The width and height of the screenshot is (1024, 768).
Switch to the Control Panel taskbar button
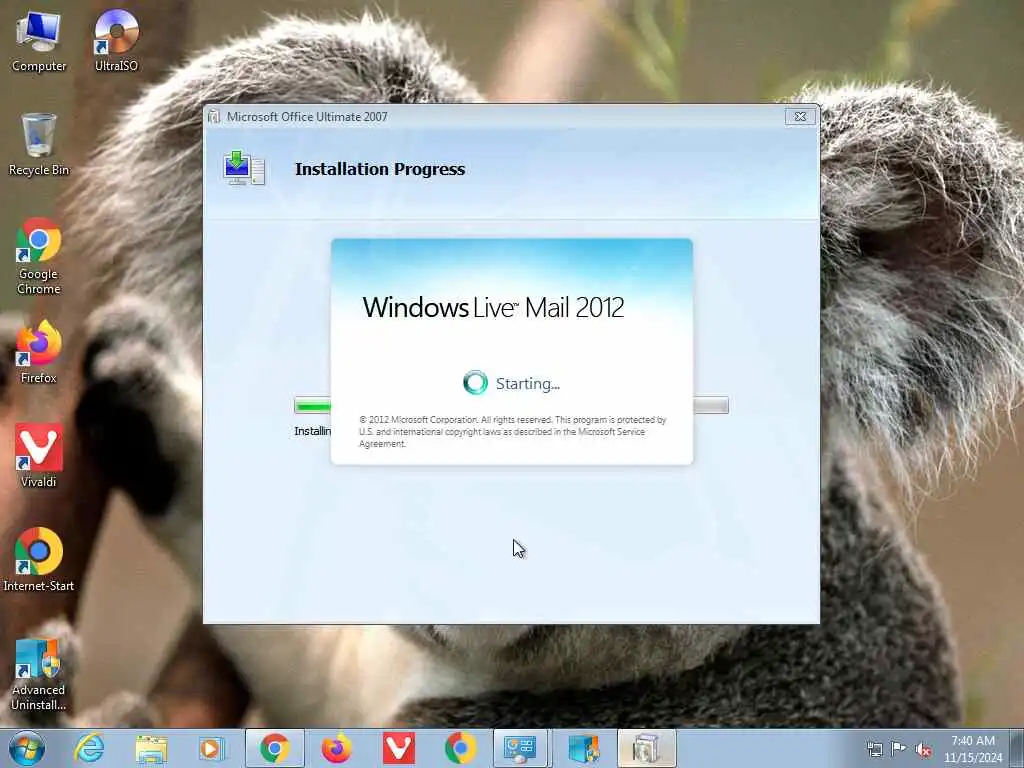tap(520, 748)
